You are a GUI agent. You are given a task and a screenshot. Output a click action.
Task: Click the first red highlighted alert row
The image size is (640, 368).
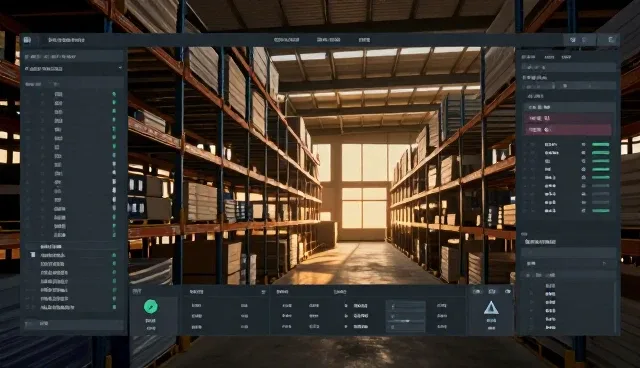pos(568,118)
